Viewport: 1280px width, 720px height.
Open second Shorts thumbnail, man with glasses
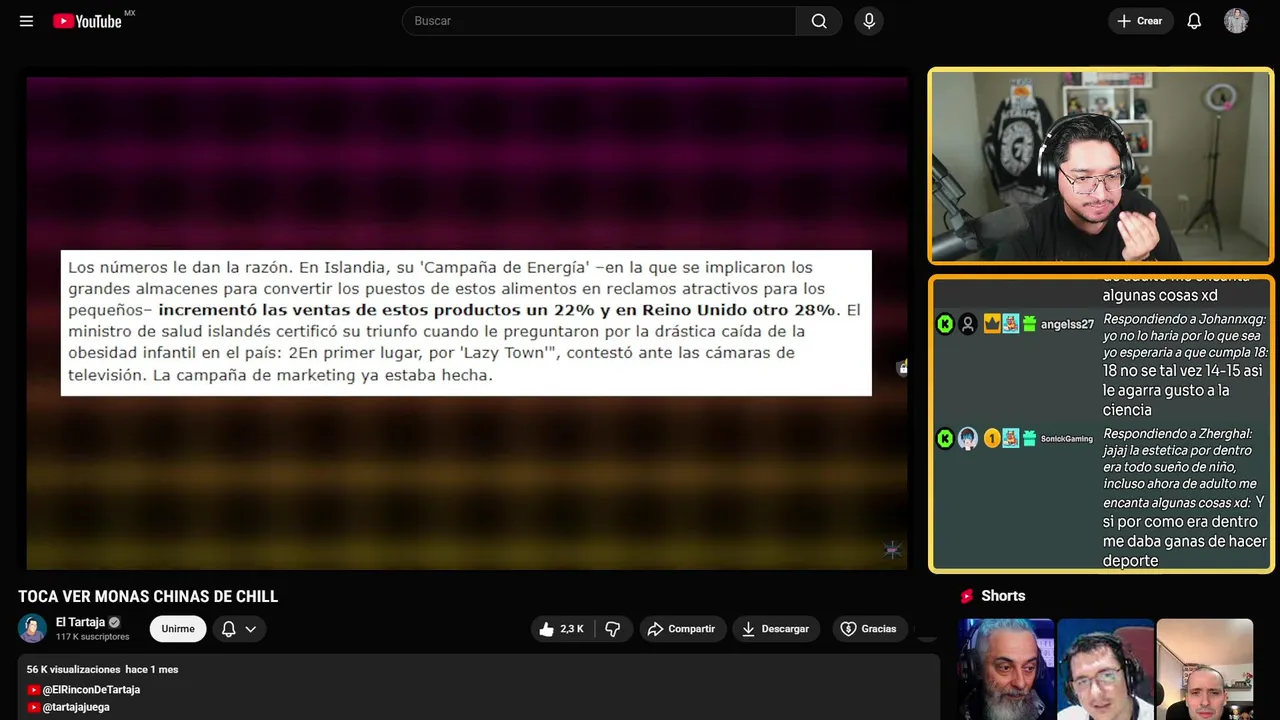[1105, 669]
